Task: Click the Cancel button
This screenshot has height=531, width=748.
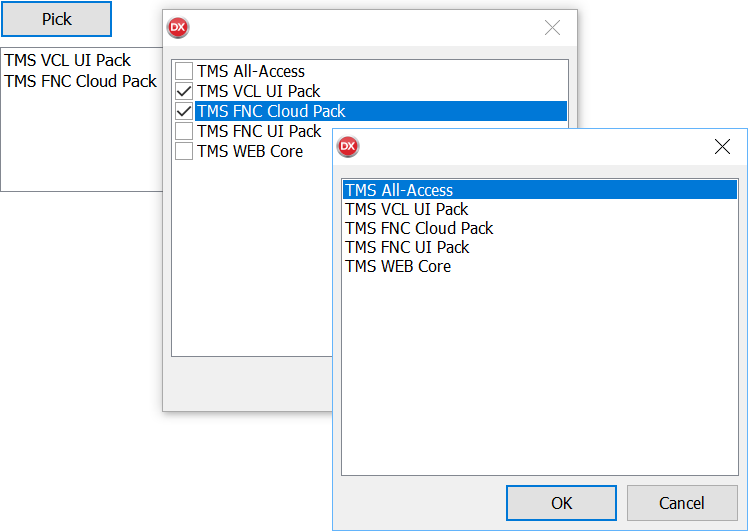Action: [x=681, y=503]
